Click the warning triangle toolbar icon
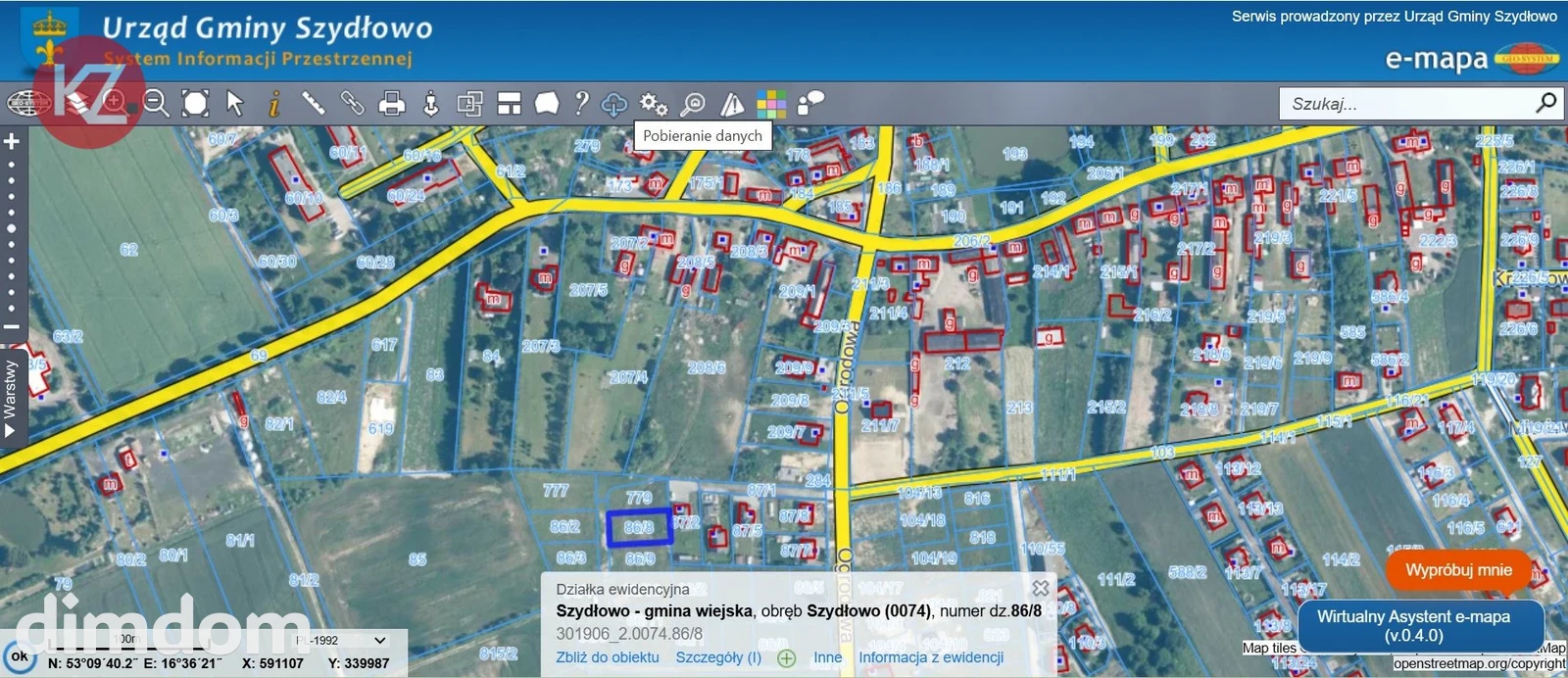The image size is (1568, 678). click(x=732, y=103)
